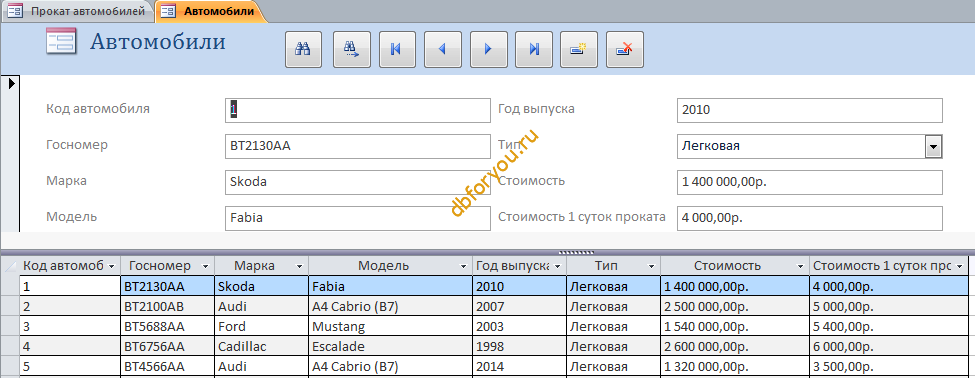The height and width of the screenshot is (378, 975).
Task: Add a new record button
Action: coord(579,49)
